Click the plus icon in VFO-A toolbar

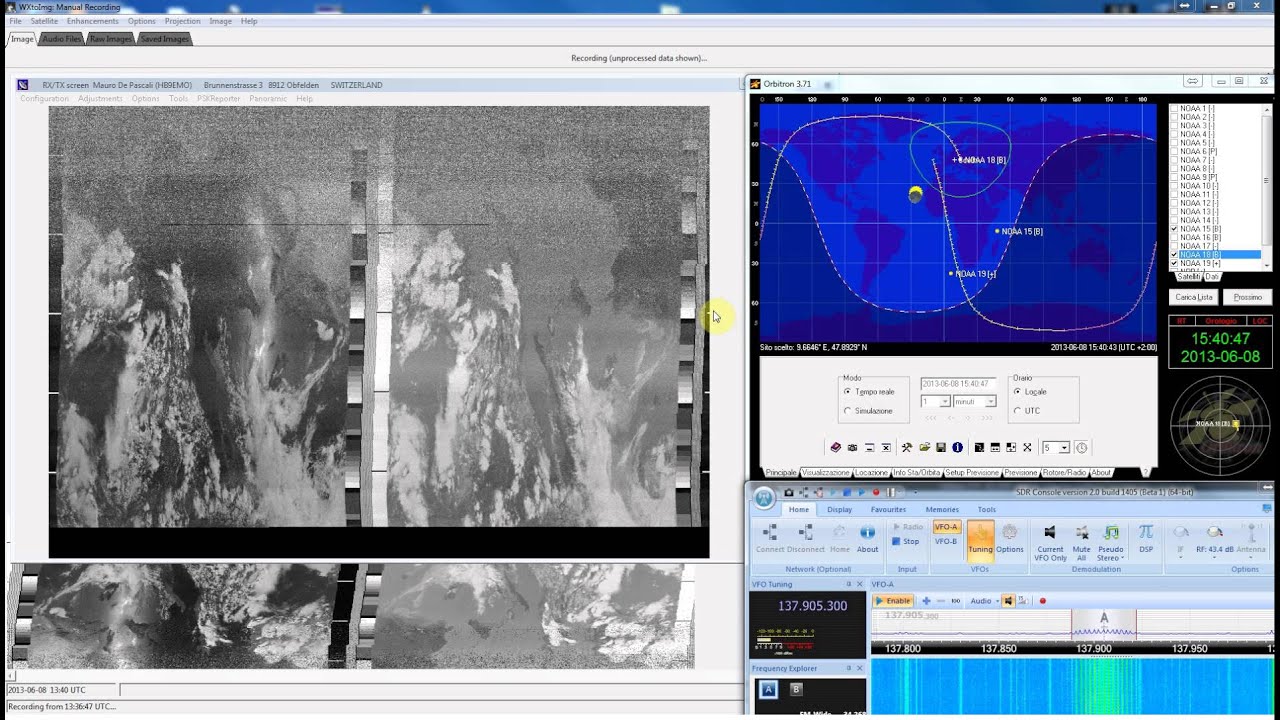click(926, 601)
